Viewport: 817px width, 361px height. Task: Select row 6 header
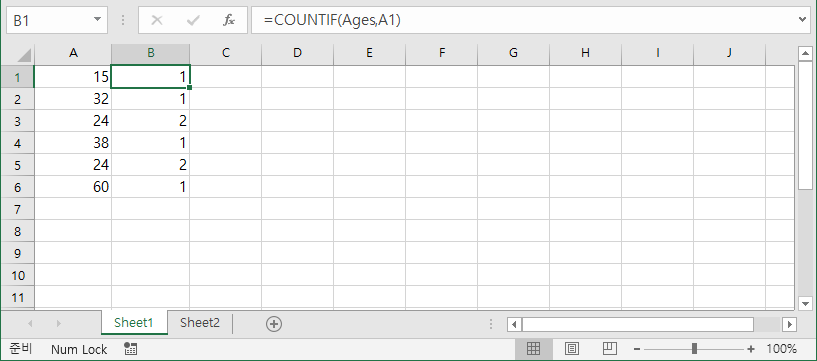[x=17, y=187]
